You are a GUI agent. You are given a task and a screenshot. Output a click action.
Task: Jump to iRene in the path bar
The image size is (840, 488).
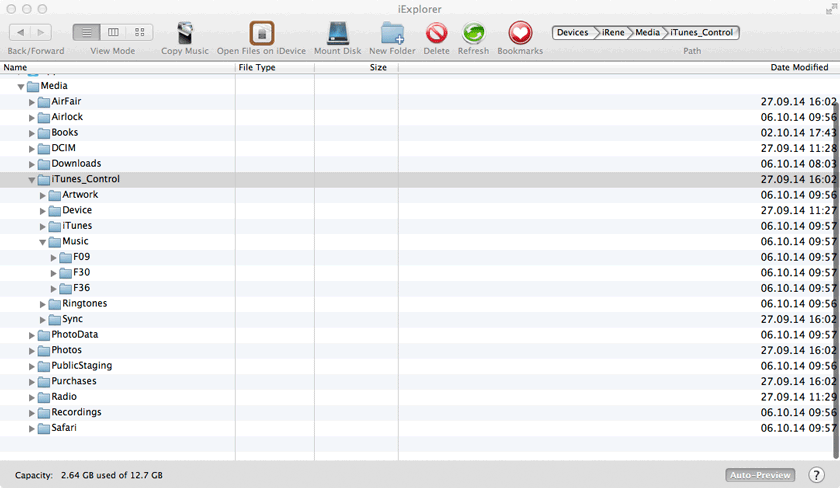613,33
